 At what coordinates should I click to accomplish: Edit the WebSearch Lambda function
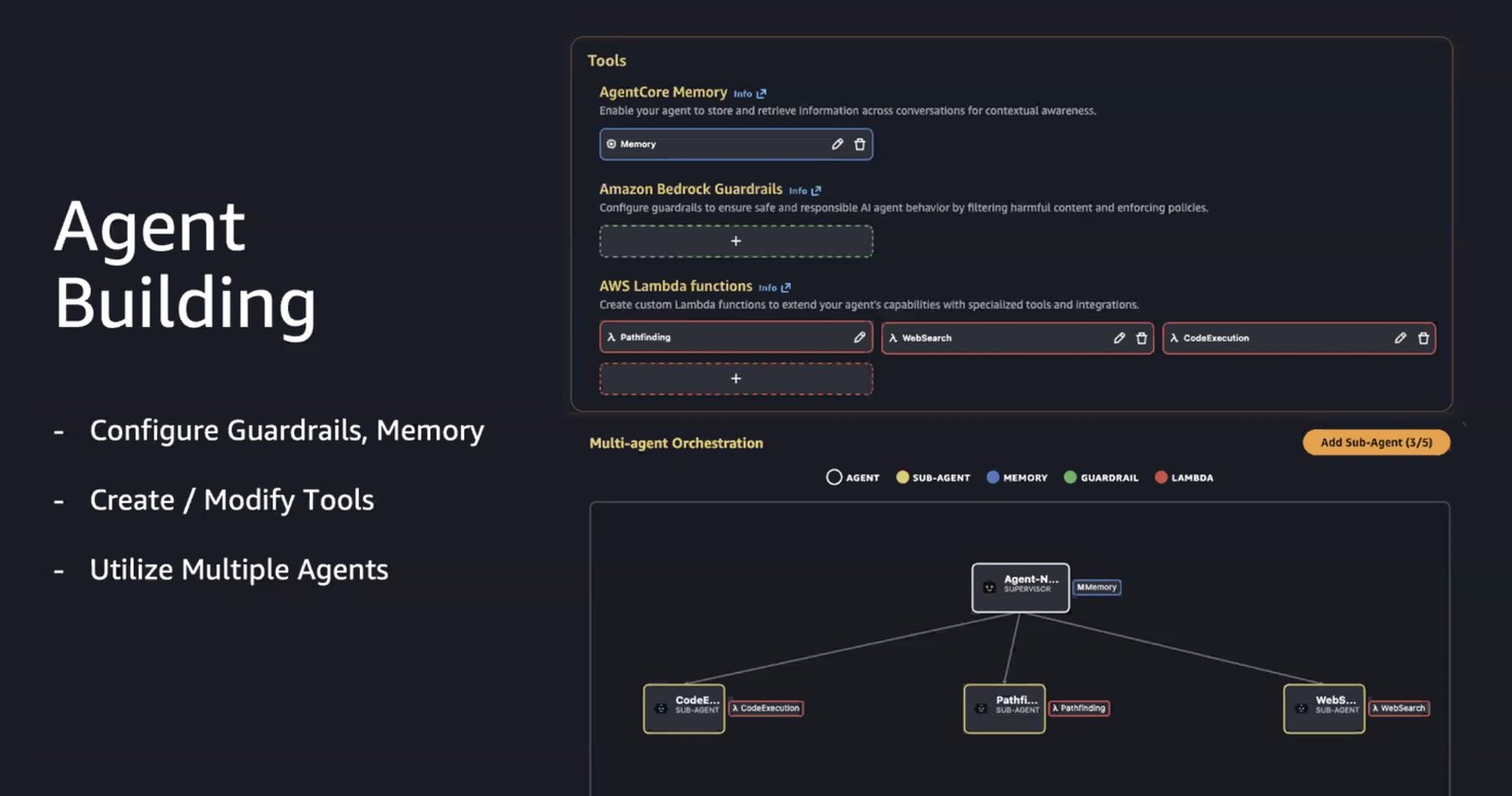[1119, 338]
